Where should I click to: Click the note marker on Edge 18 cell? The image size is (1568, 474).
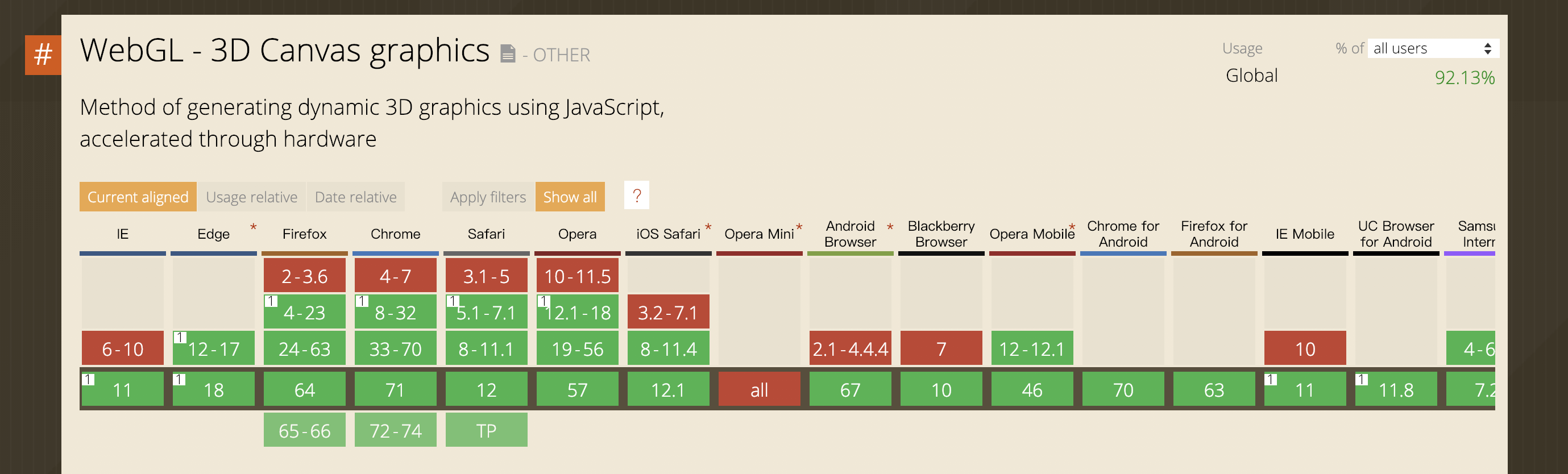click(x=180, y=380)
